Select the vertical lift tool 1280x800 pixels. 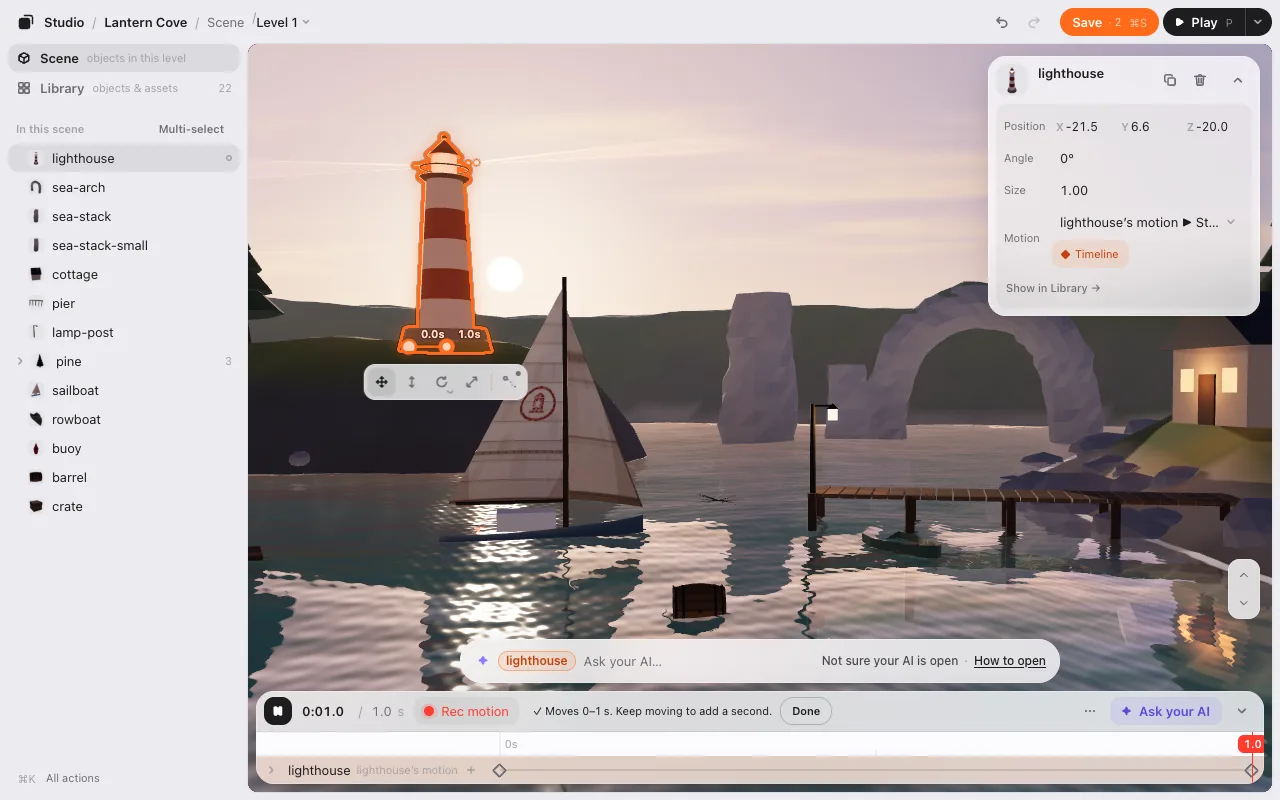pyautogui.click(x=411, y=382)
